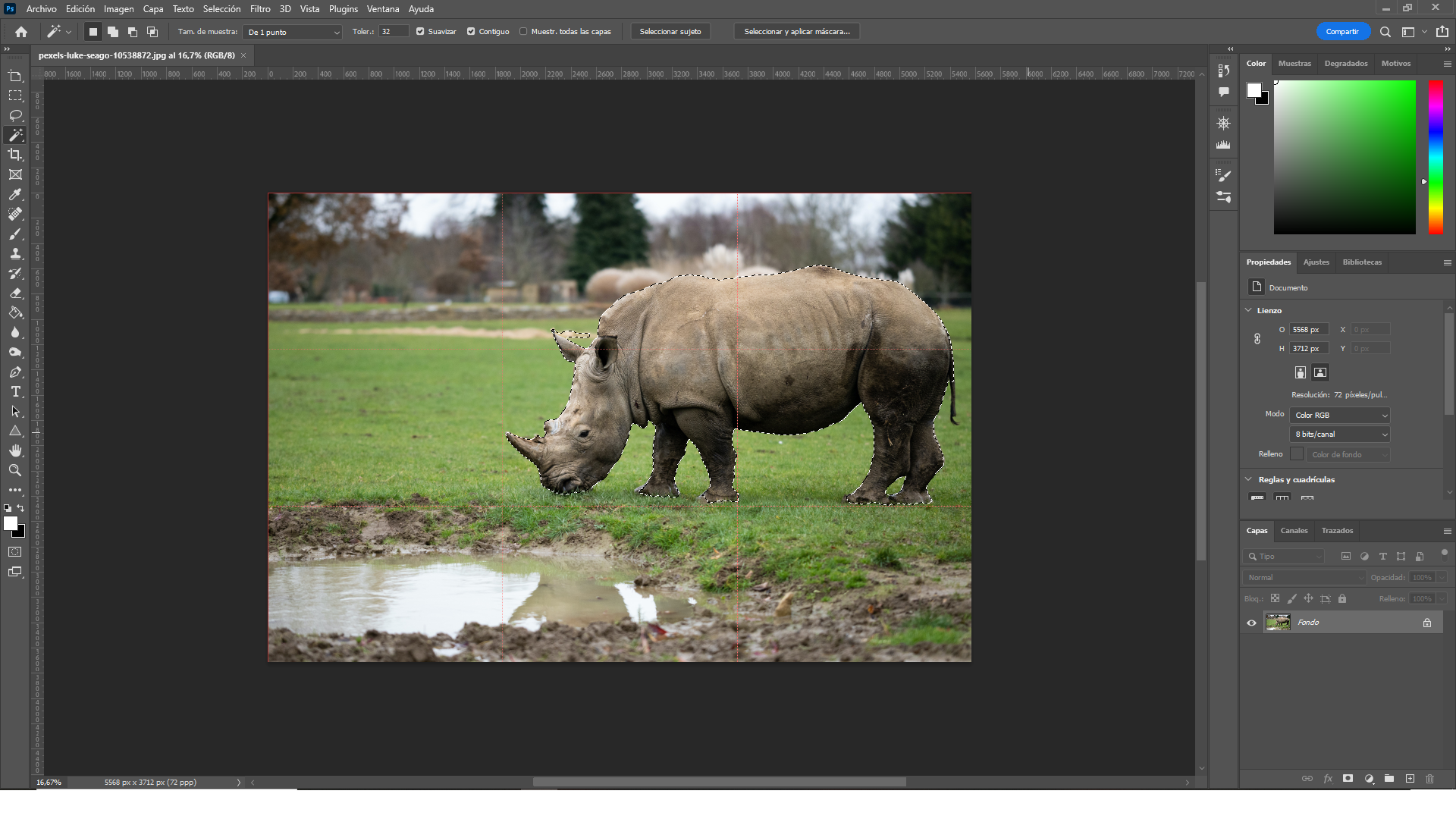This screenshot has height=819, width=1456.
Task: Open the Filtro menu
Action: pyautogui.click(x=260, y=9)
